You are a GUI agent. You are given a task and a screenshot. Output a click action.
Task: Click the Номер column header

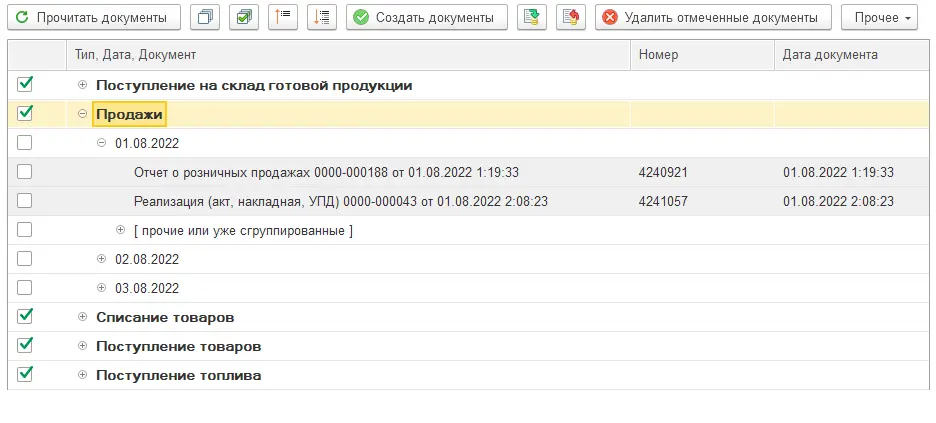701,55
